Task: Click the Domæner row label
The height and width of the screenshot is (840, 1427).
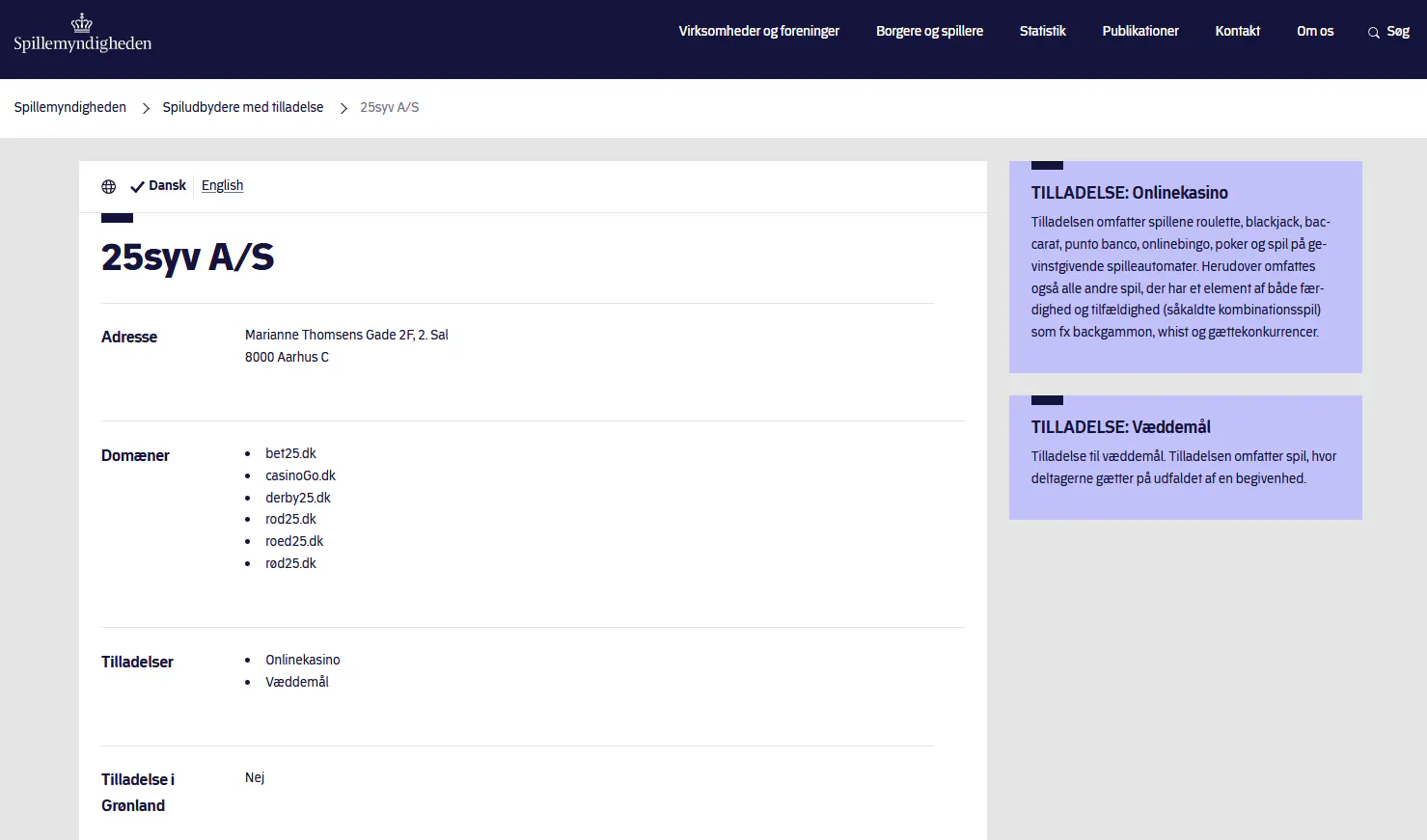Action: click(x=135, y=455)
